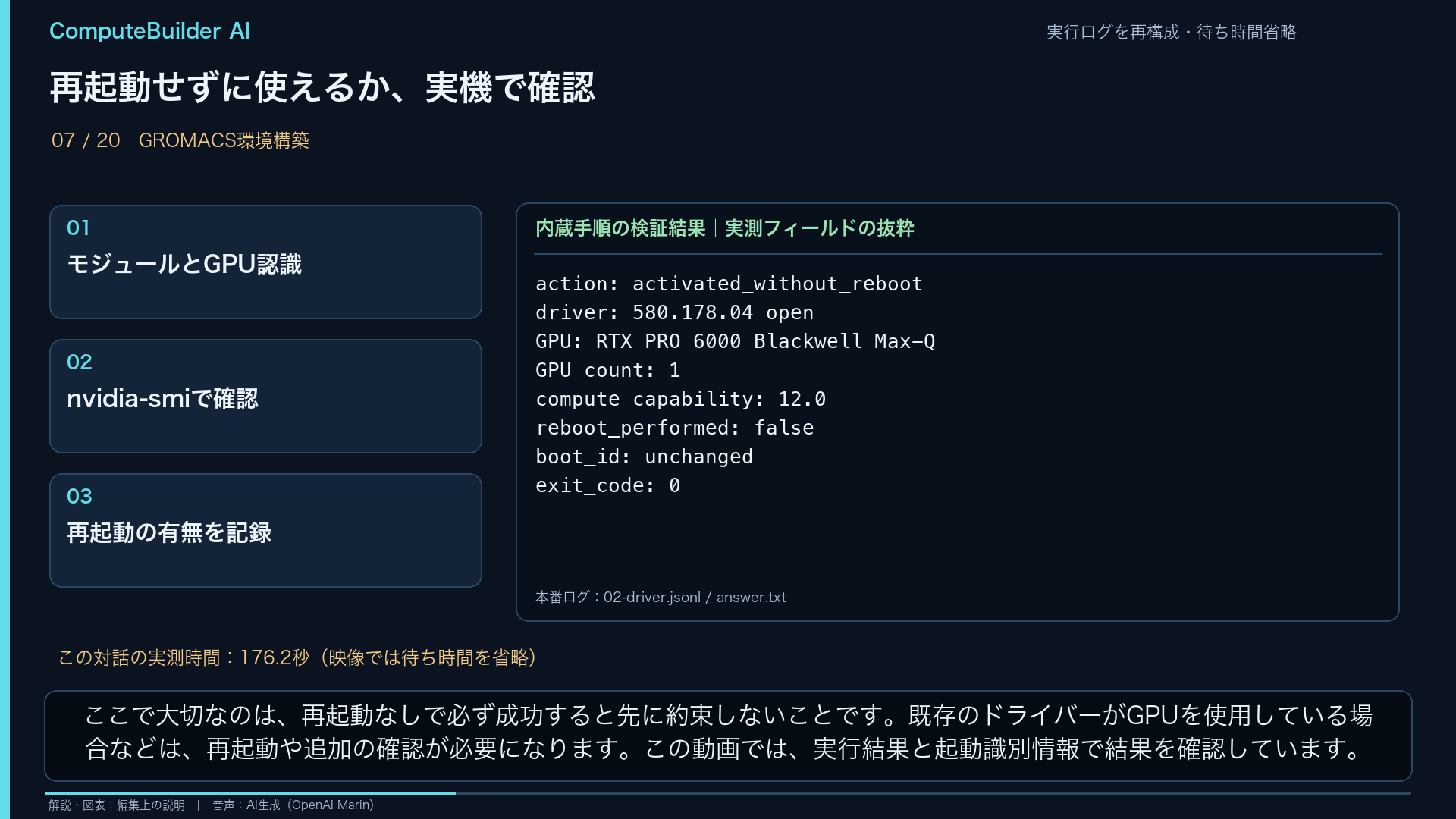Screen dimensions: 1456x819
Task: Click the exit_code: 0 line
Action: (x=607, y=485)
